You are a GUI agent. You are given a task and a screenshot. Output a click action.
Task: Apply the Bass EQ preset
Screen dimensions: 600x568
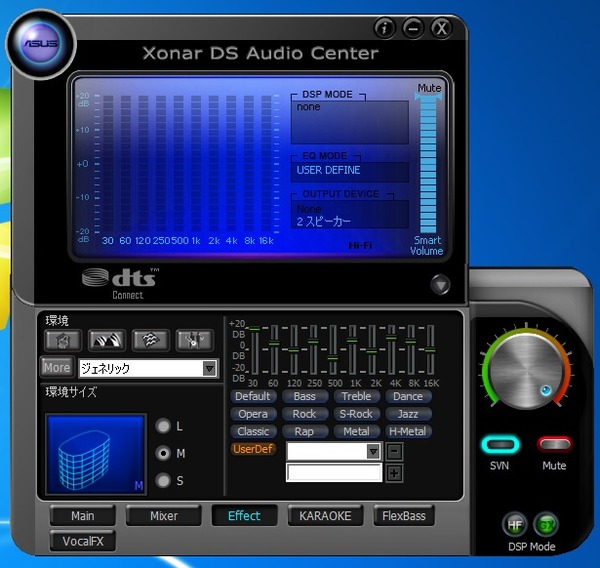[x=305, y=396]
